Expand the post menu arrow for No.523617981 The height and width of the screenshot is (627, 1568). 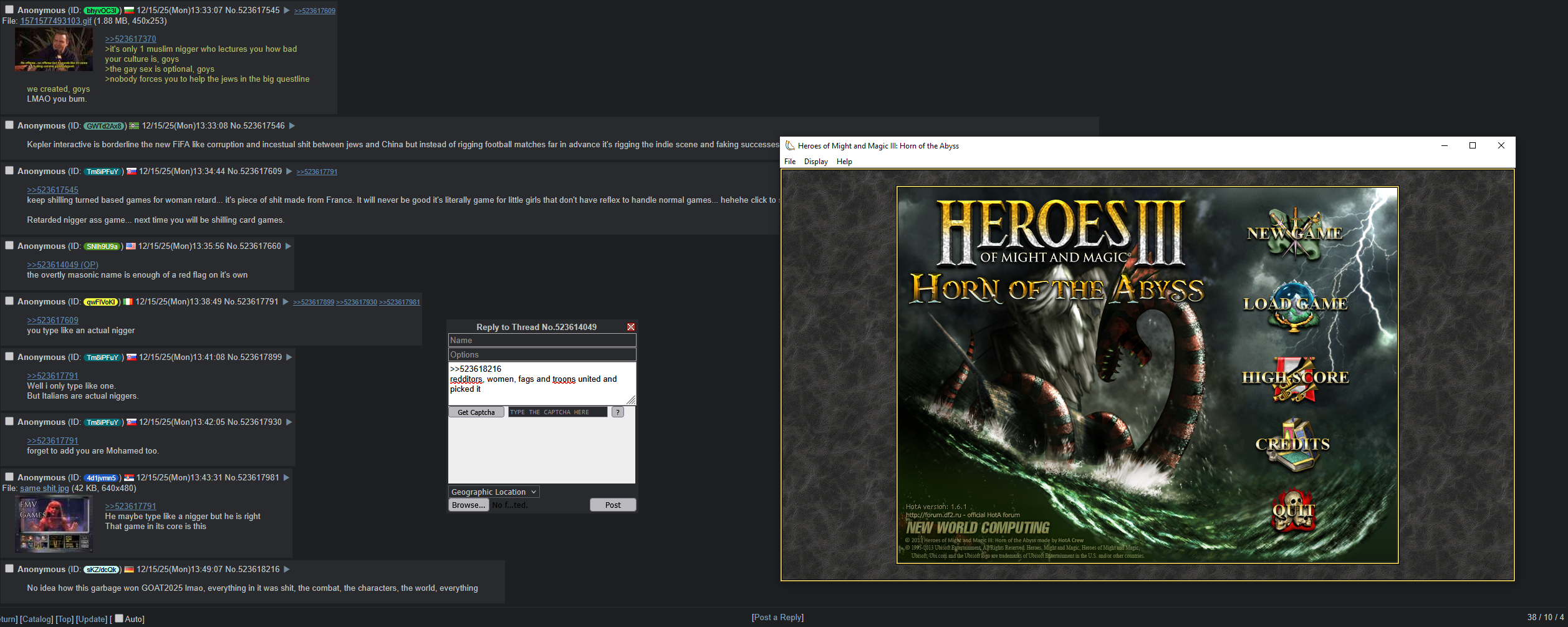click(287, 478)
